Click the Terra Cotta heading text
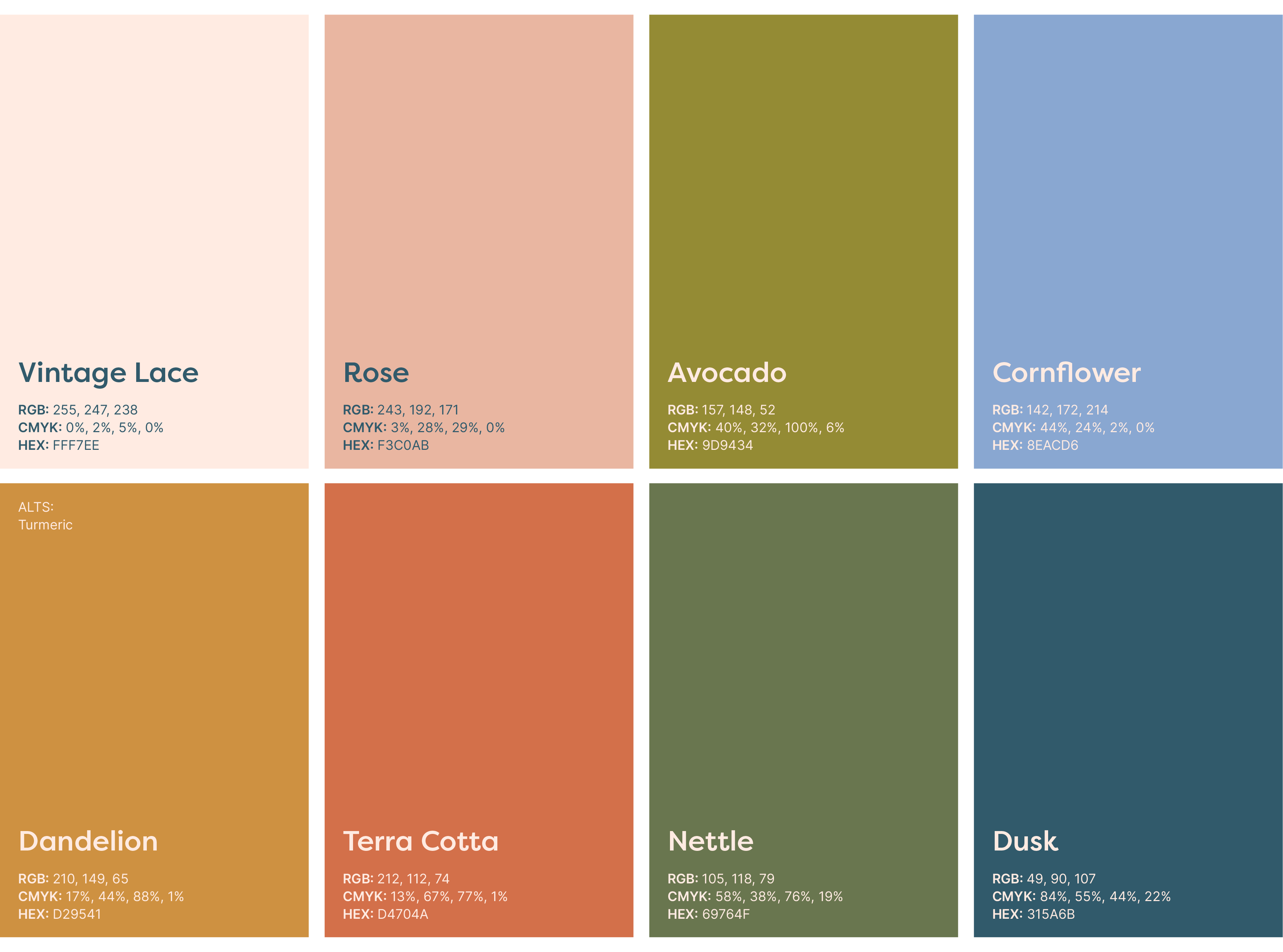 coord(420,841)
